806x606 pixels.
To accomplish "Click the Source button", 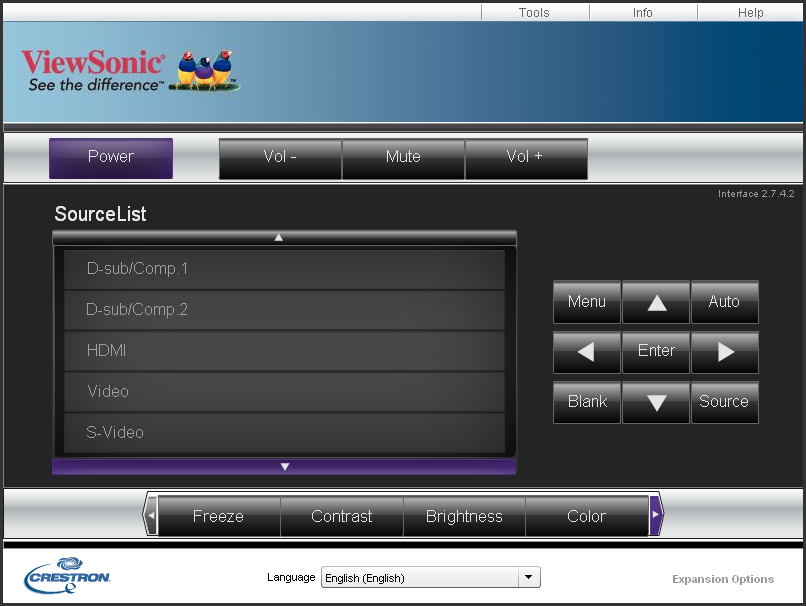I will tap(725, 402).
